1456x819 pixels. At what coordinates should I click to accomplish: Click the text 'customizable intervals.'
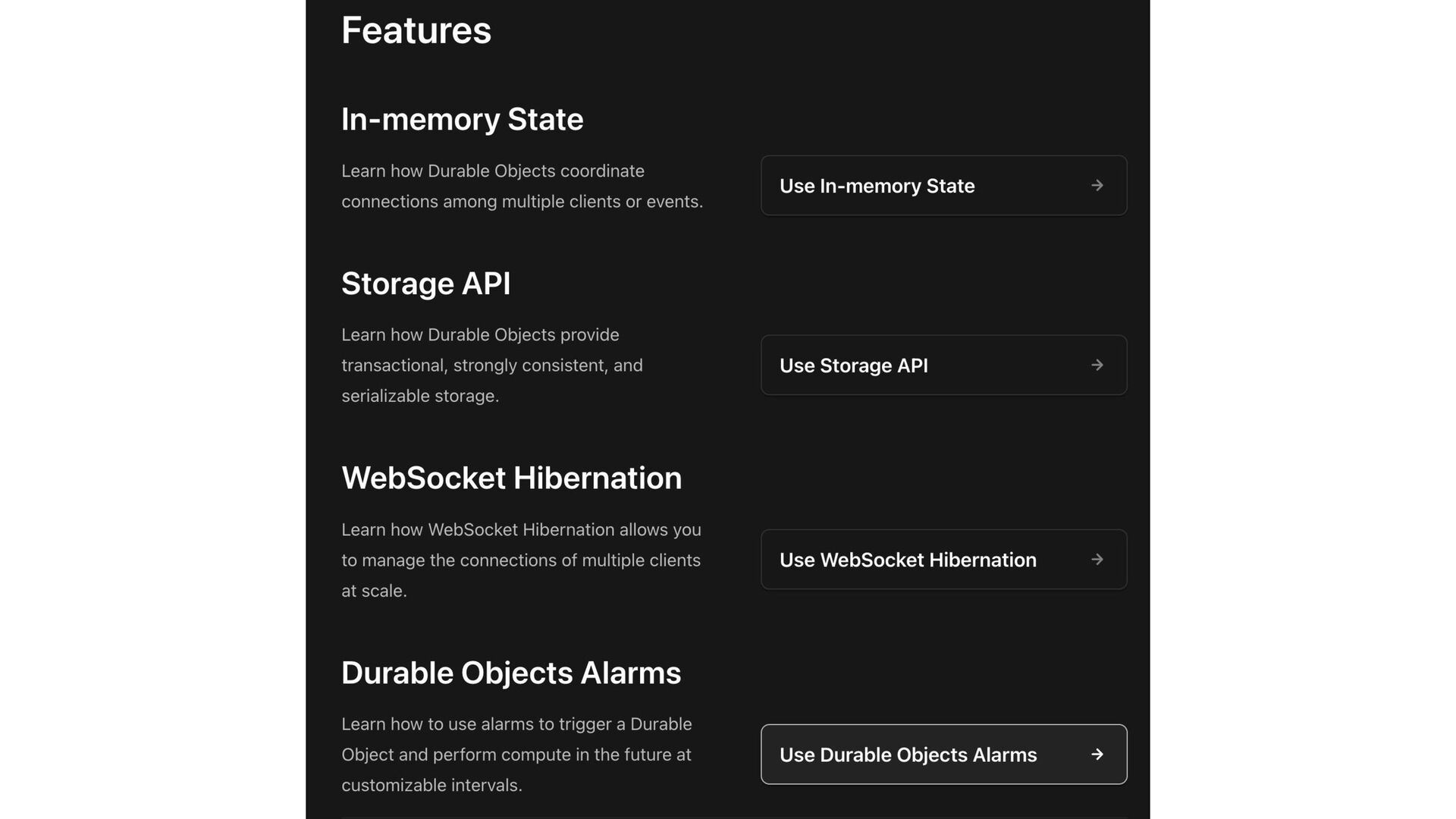tap(431, 785)
